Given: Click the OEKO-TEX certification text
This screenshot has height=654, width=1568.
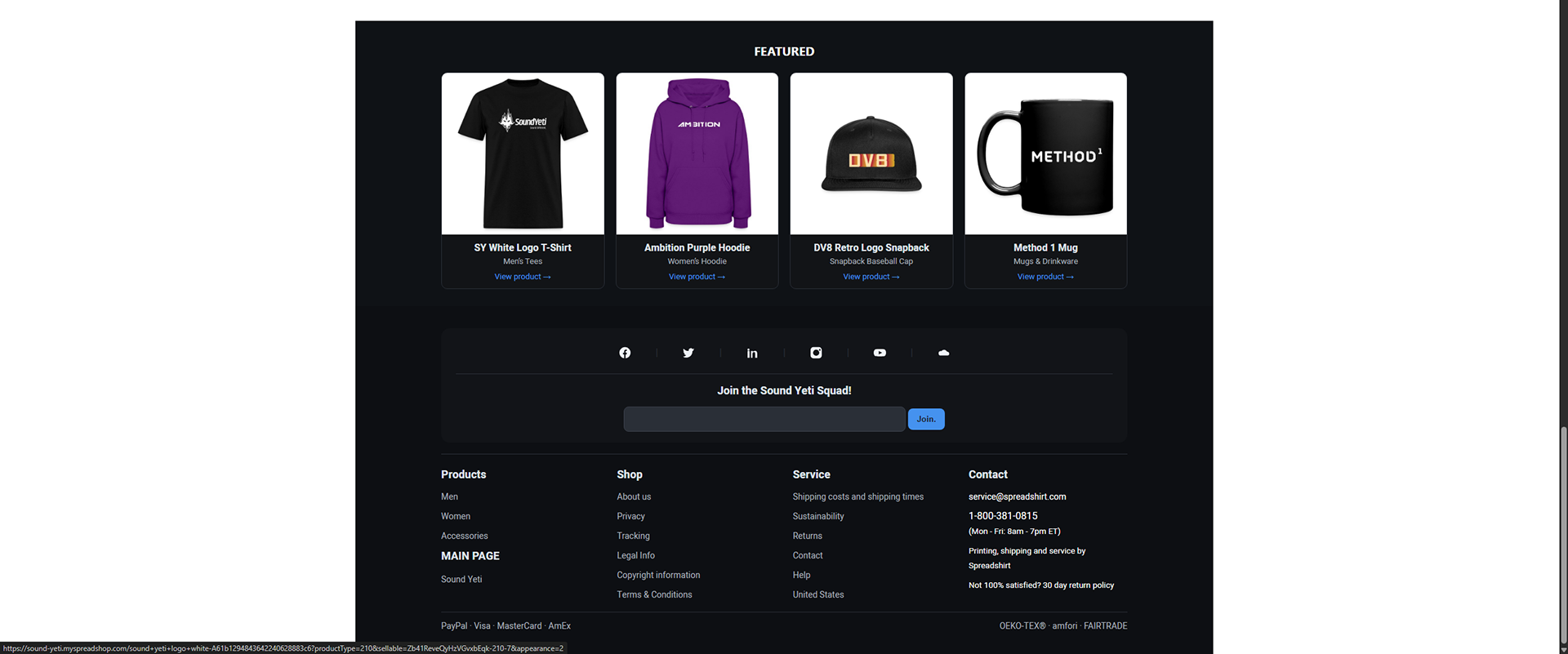Looking at the screenshot, I should tap(1022, 626).
